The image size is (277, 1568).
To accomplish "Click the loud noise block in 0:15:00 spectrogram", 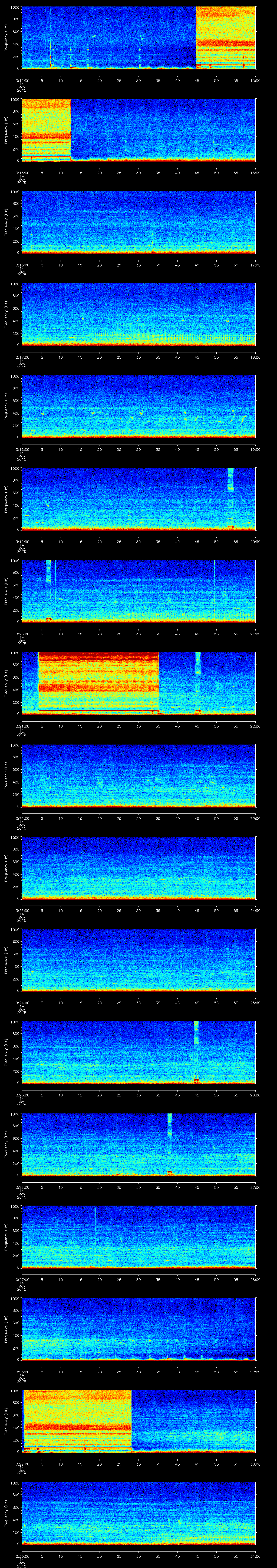I will [46, 130].
